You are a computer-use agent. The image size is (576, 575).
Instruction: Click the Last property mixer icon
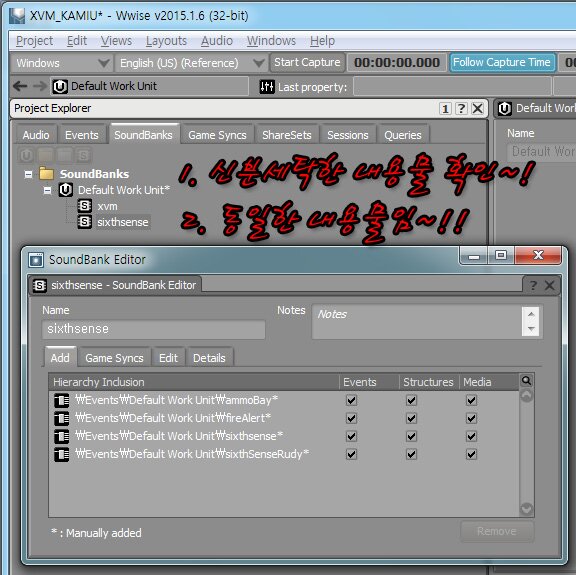click(x=267, y=87)
